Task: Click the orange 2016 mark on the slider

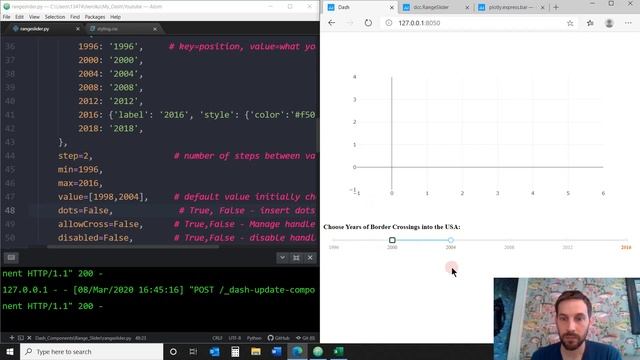Action: (626, 247)
